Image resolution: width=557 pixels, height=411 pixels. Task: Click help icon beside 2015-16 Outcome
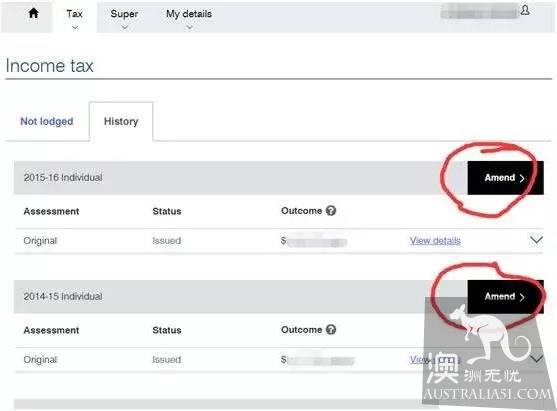point(331,211)
